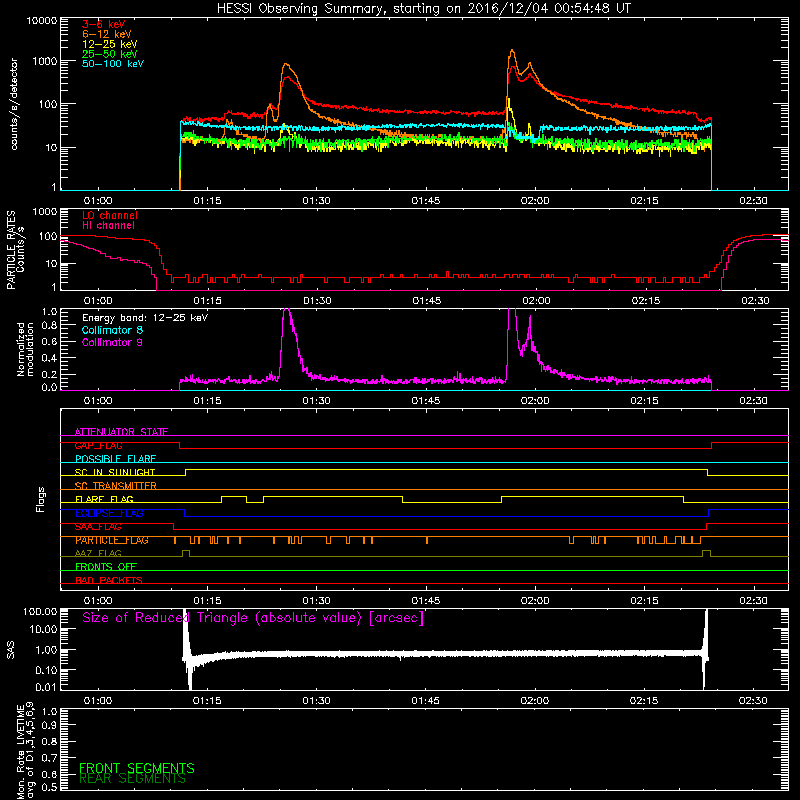This screenshot has width=800, height=800.
Task: Click 02:00 tick under the counts panel
Action: (x=535, y=201)
